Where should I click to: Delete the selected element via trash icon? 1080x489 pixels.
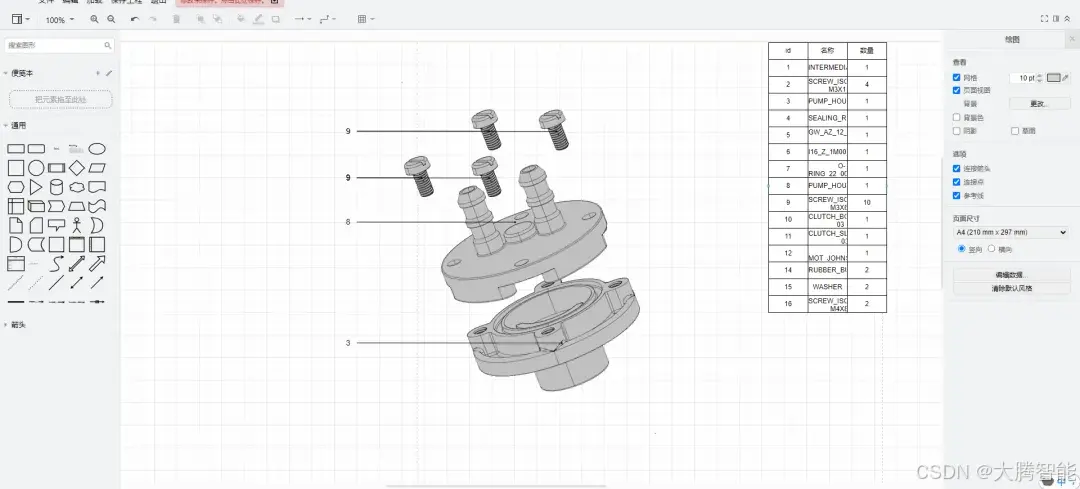[176, 19]
